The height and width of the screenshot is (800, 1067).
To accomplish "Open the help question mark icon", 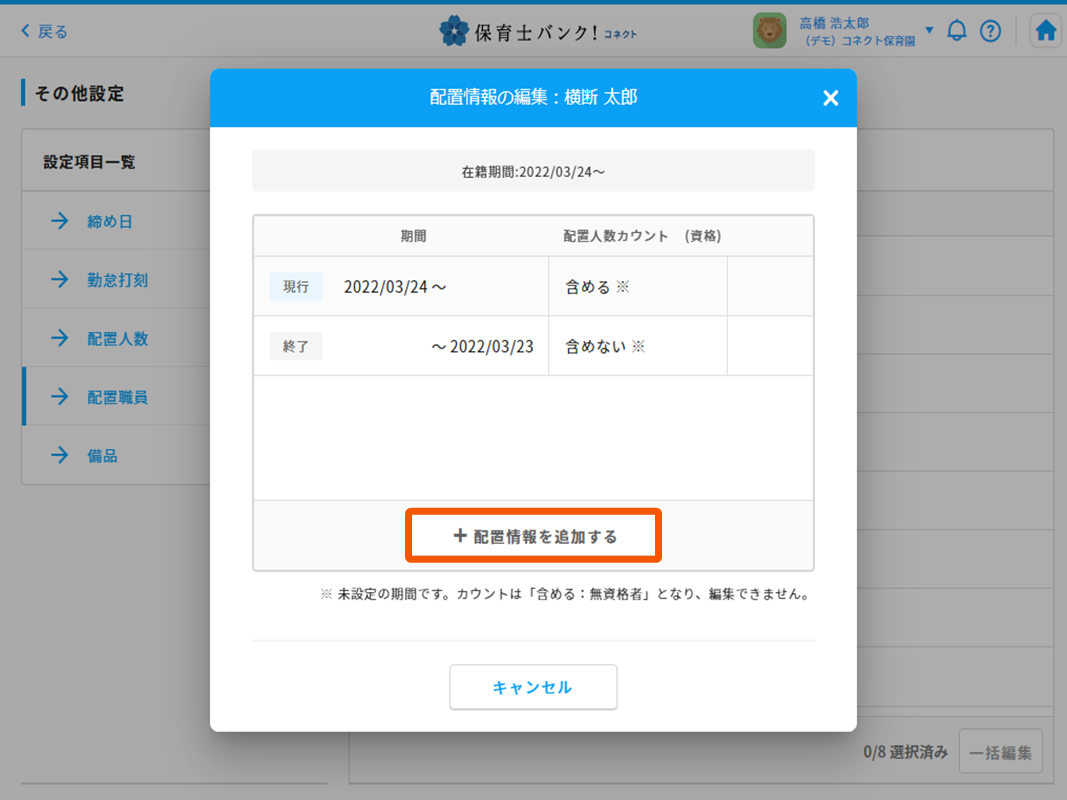I will [x=990, y=31].
